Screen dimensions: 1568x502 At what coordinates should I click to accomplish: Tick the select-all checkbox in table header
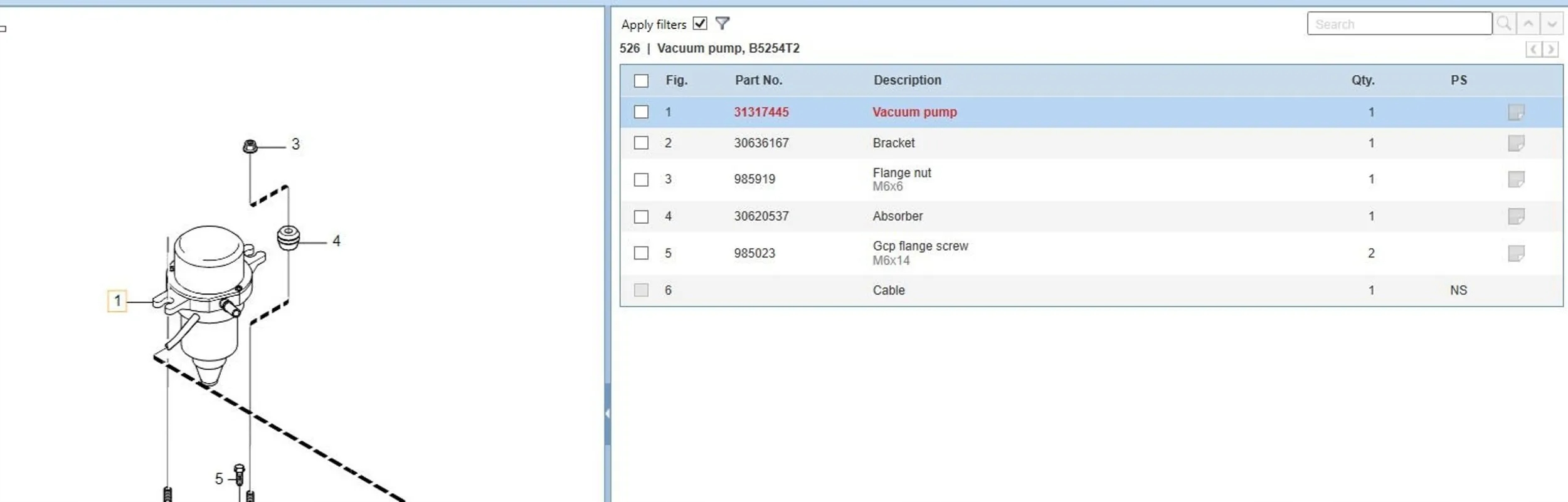[x=640, y=81]
